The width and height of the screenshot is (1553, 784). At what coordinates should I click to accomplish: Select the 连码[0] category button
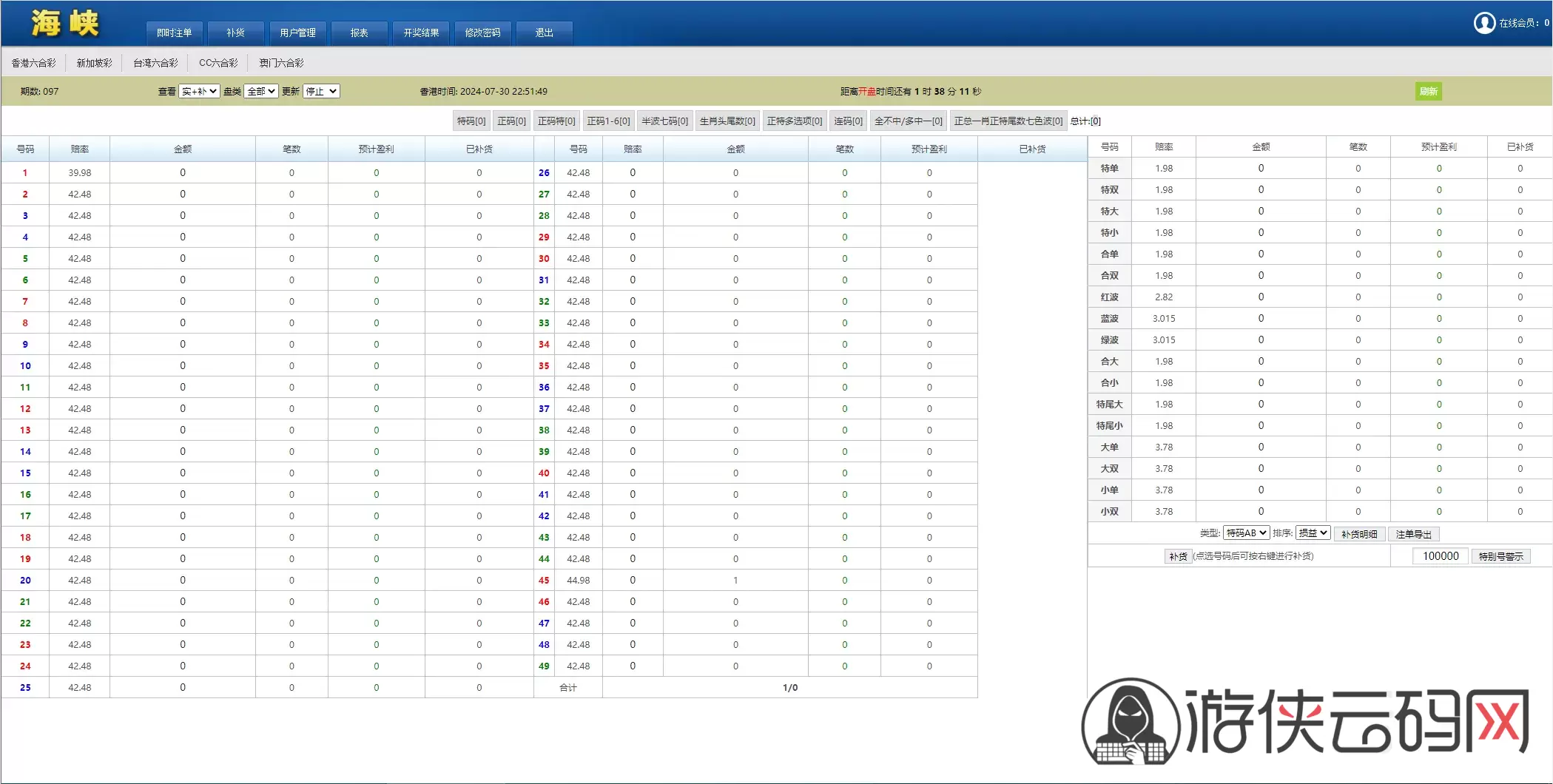tap(848, 121)
